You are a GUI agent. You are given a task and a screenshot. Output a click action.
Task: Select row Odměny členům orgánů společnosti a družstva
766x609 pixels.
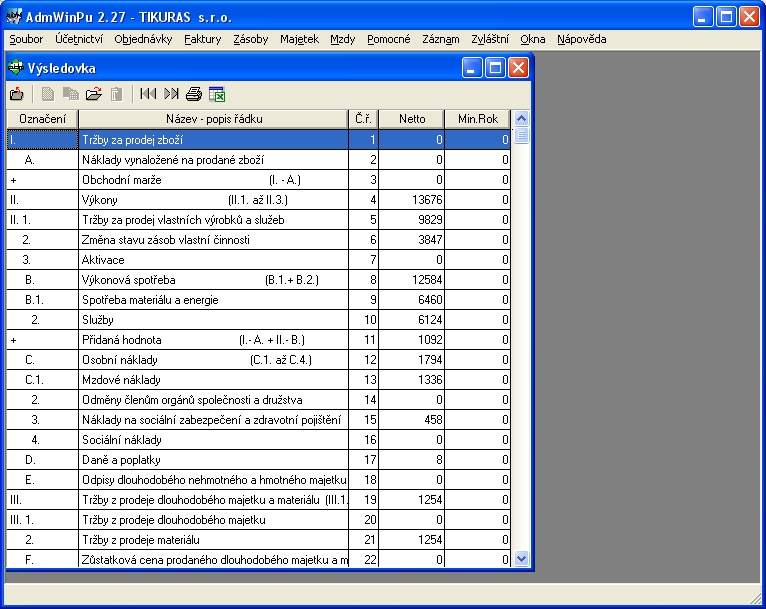[x=258, y=400]
